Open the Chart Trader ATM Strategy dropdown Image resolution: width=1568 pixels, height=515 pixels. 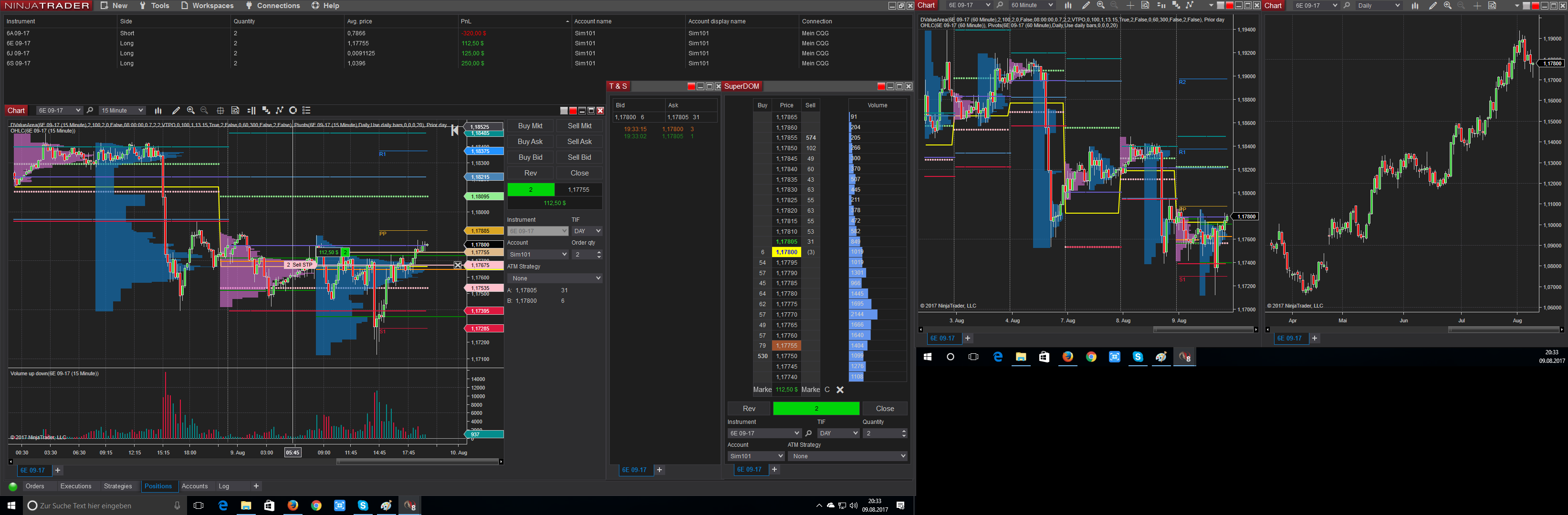pos(554,278)
